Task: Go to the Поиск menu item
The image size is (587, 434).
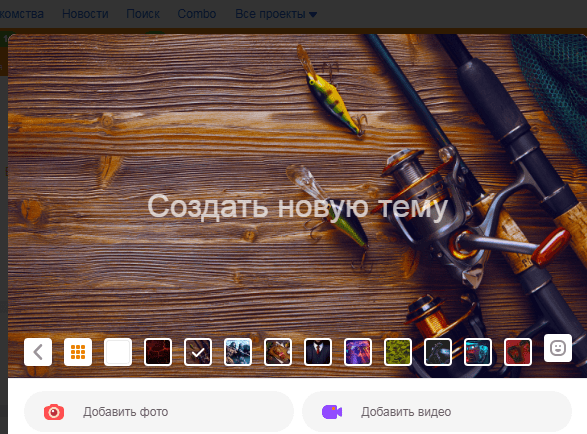Action: [x=143, y=14]
